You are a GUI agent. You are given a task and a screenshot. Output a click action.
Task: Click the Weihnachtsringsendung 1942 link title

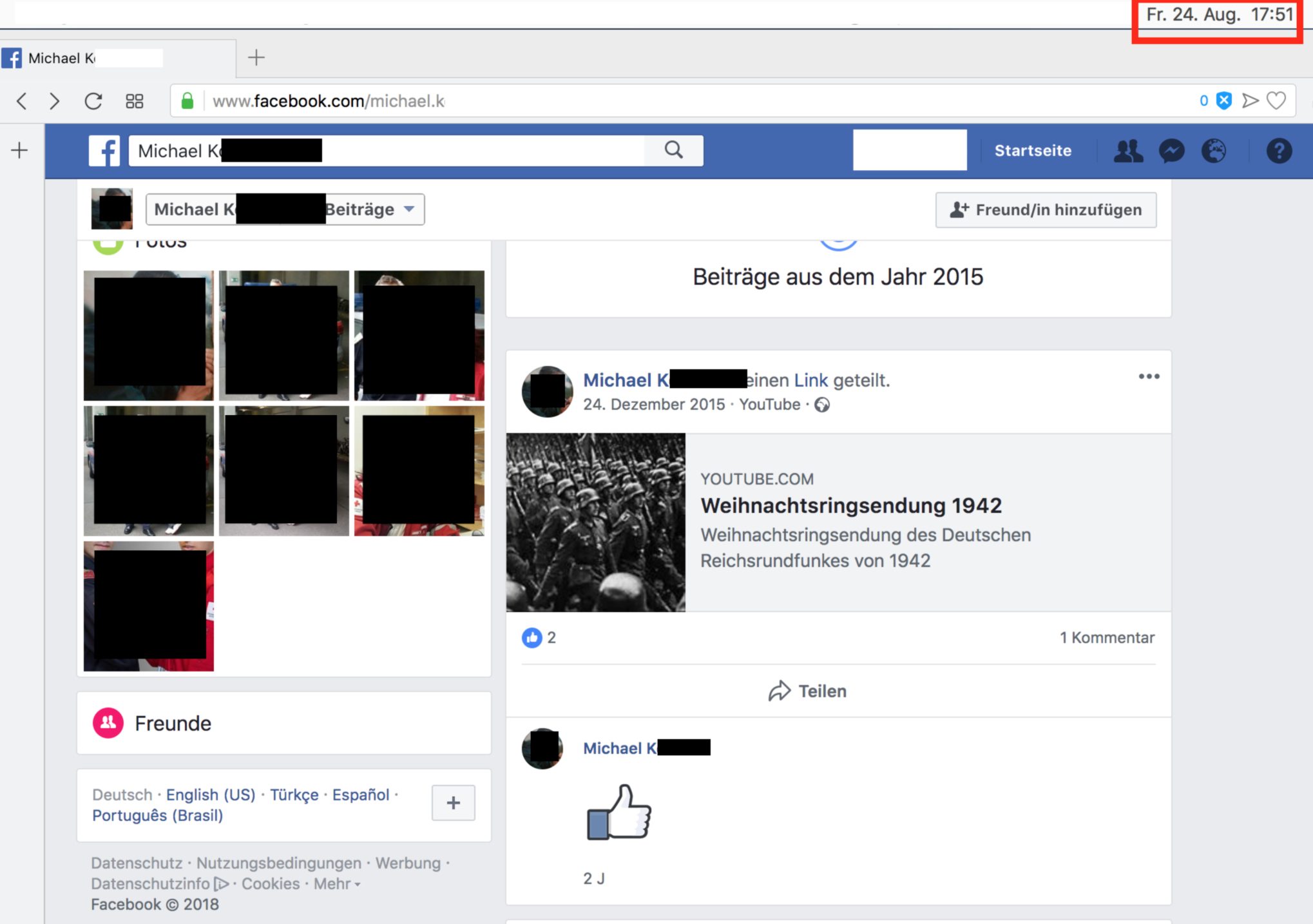click(x=851, y=505)
